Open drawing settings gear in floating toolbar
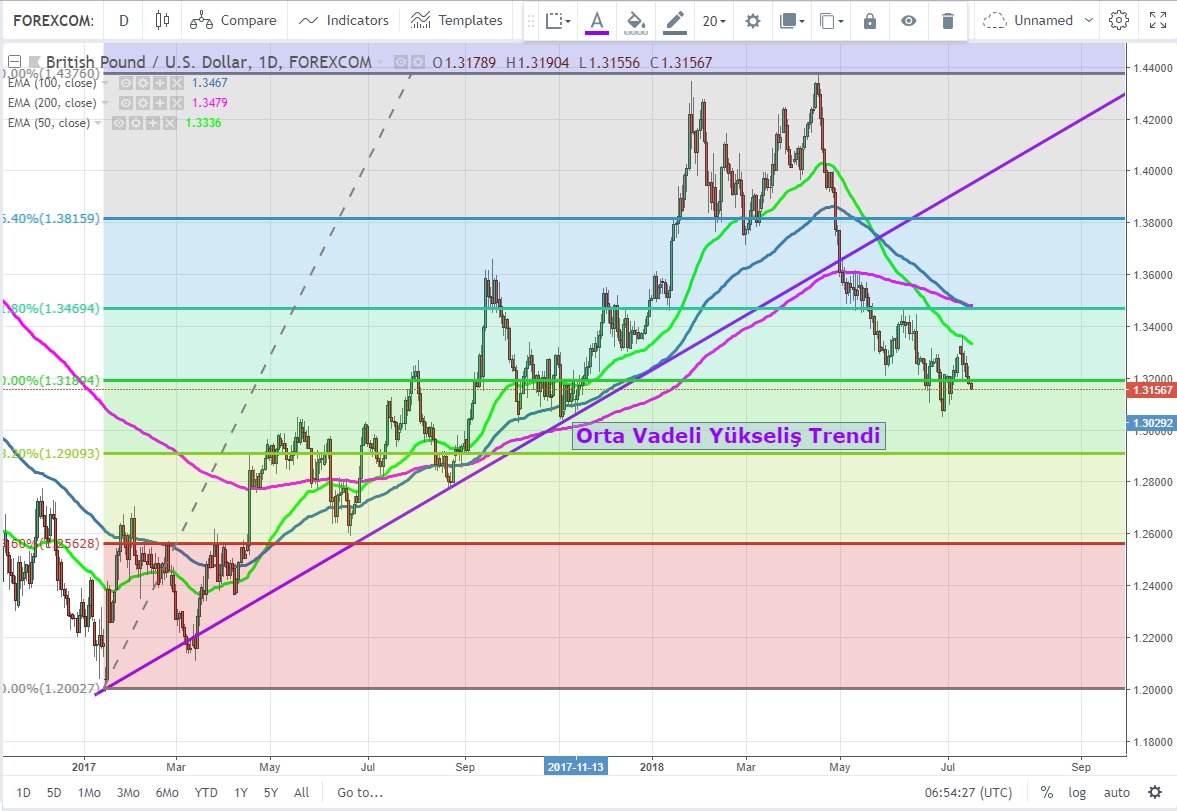Viewport: 1177px width, 811px height. (753, 20)
